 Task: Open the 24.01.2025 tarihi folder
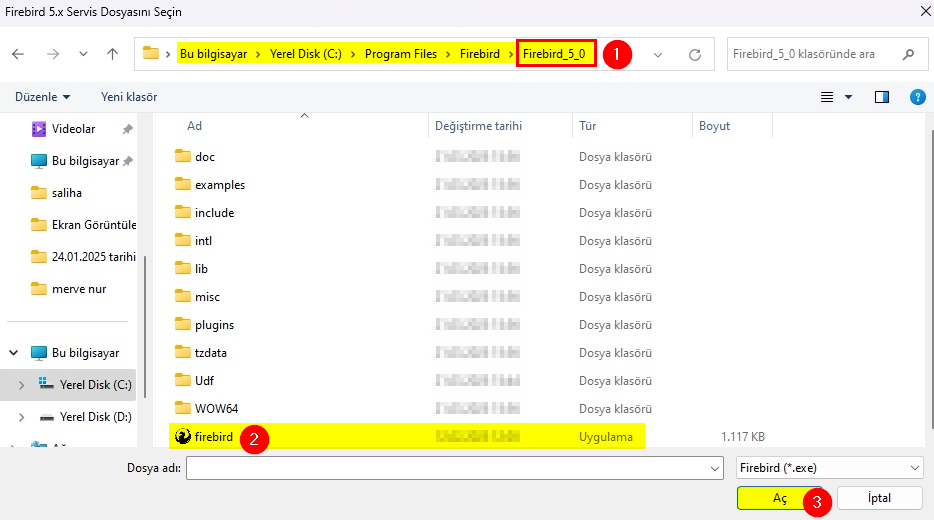(x=83, y=257)
